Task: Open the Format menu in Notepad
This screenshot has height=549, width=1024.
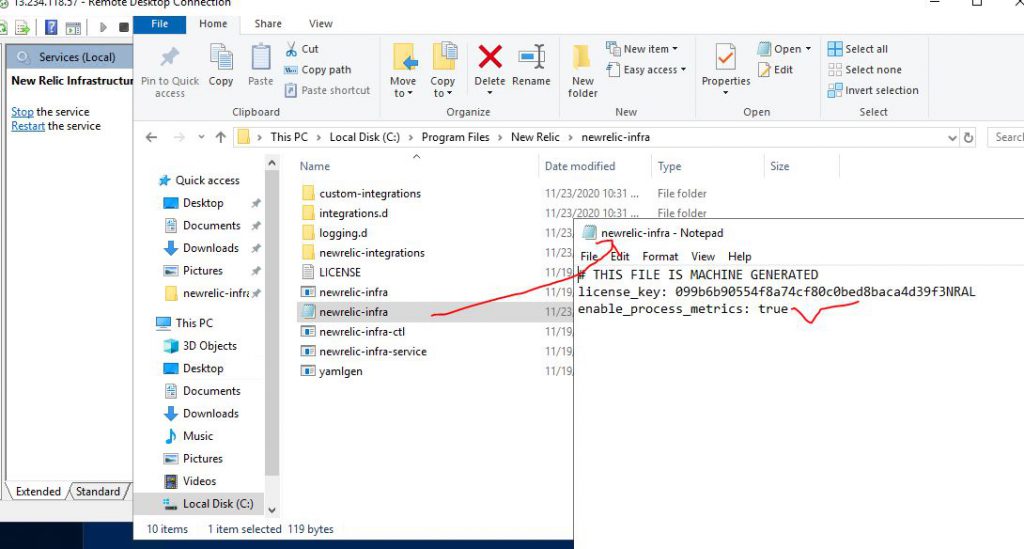Action: [x=660, y=257]
